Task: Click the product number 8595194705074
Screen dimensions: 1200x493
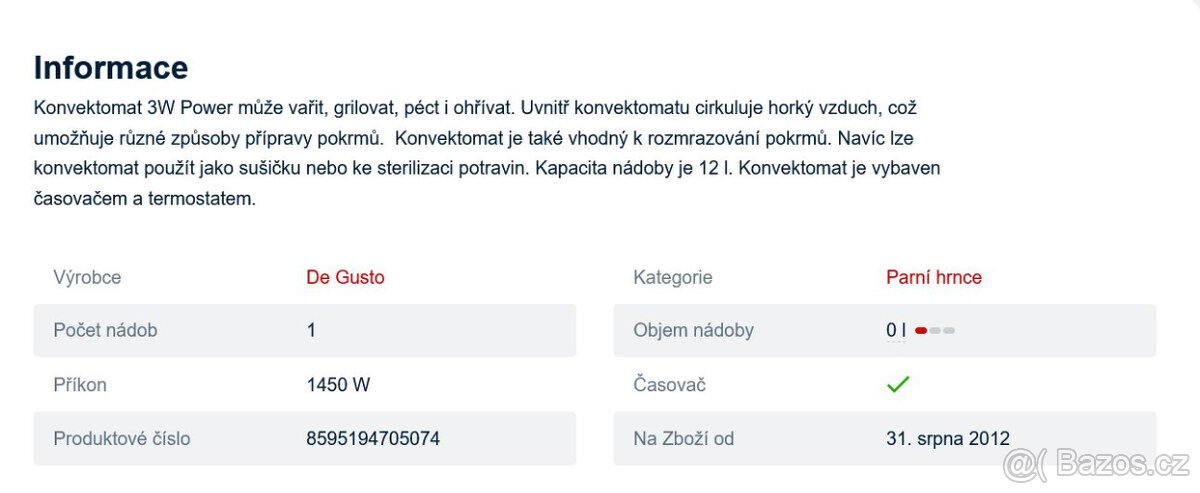Action: coord(373,438)
